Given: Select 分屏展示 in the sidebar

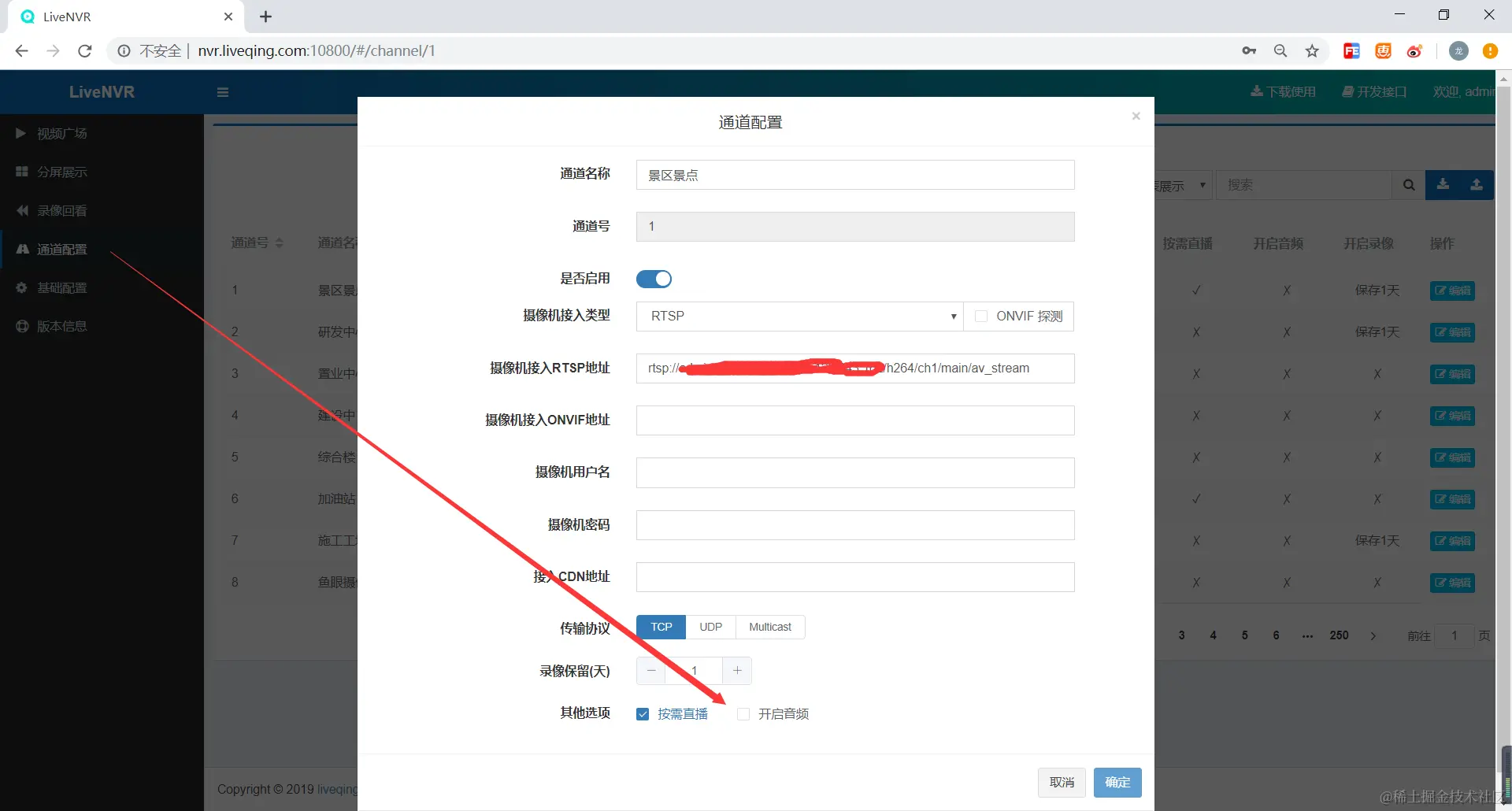Looking at the screenshot, I should tap(61, 172).
